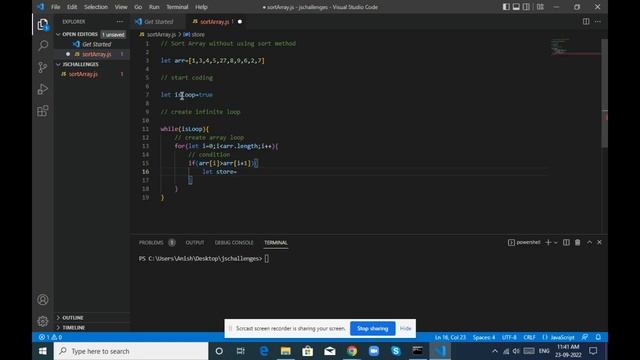Open the feedback icon in status bar
Viewport: 640px width, 360px height.
[x=585, y=337]
